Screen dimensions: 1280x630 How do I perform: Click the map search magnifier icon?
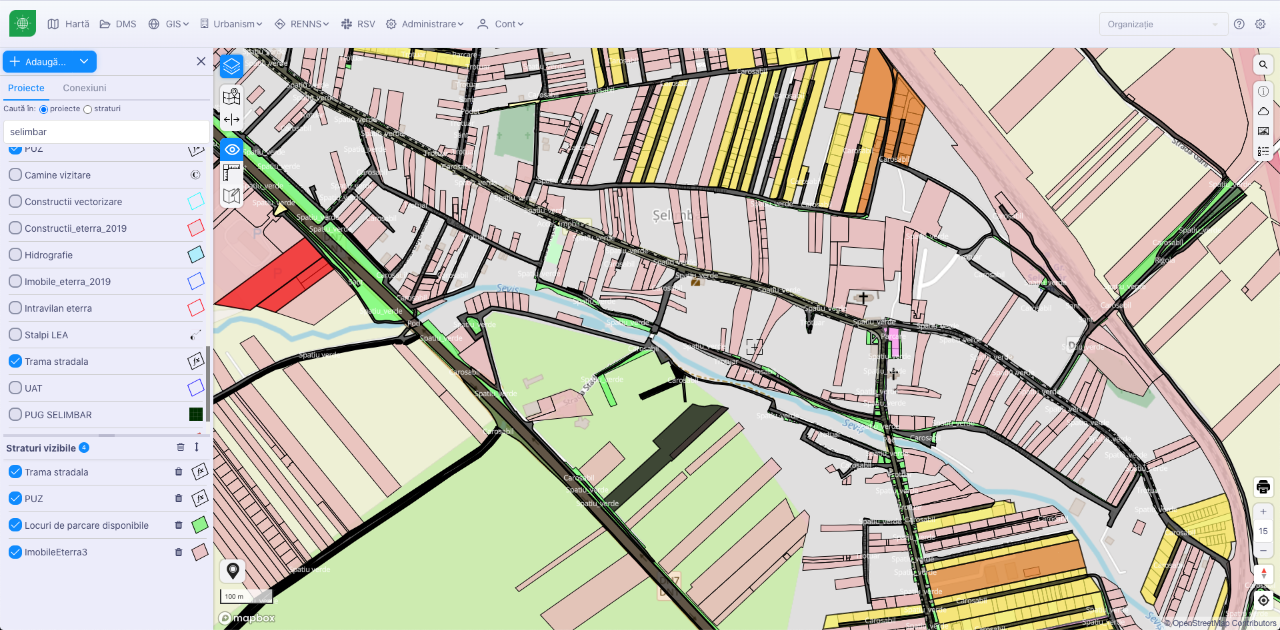tap(1263, 65)
